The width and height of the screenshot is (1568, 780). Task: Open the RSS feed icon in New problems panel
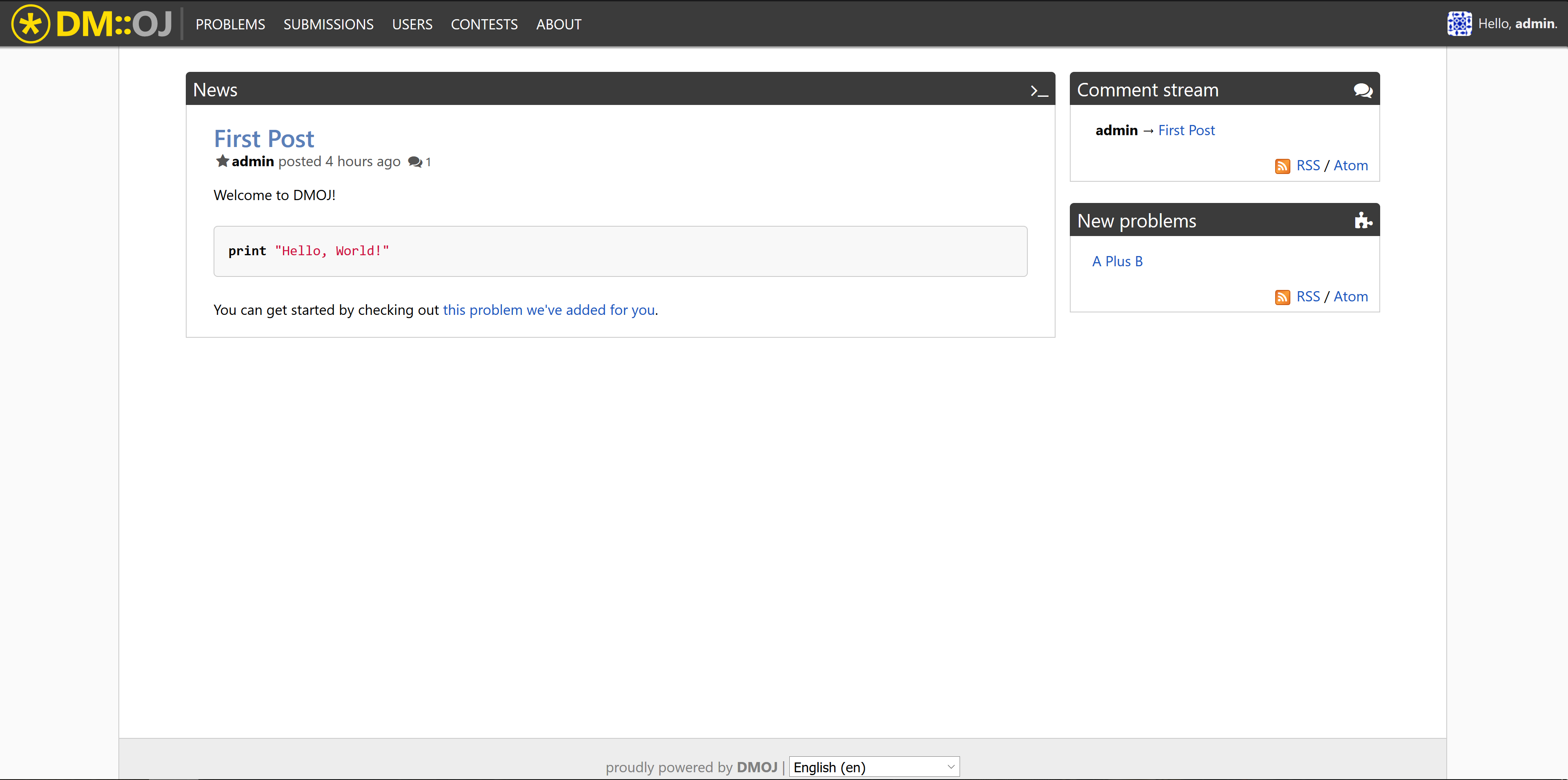click(1283, 297)
